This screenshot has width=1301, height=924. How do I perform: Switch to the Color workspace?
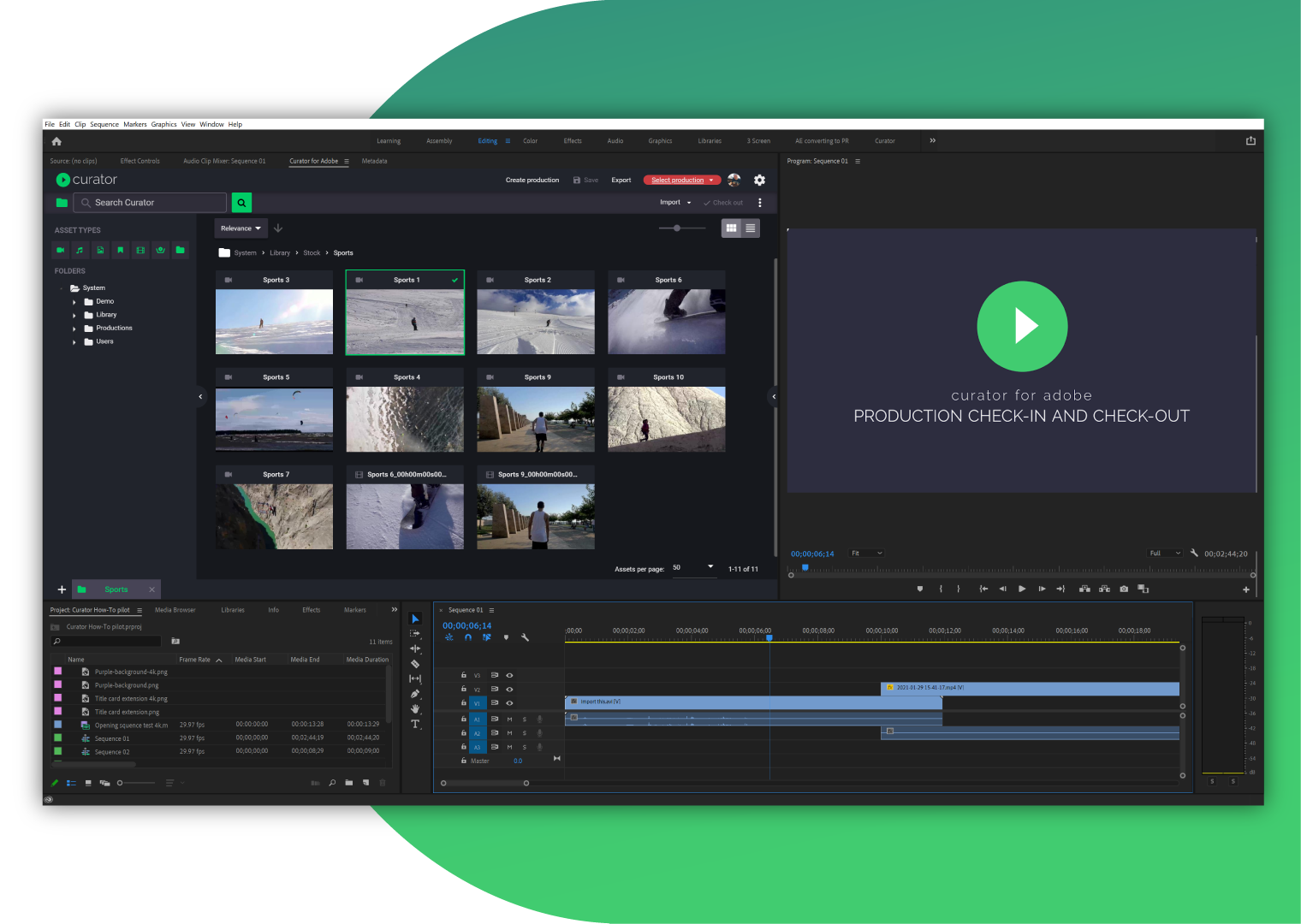(531, 141)
